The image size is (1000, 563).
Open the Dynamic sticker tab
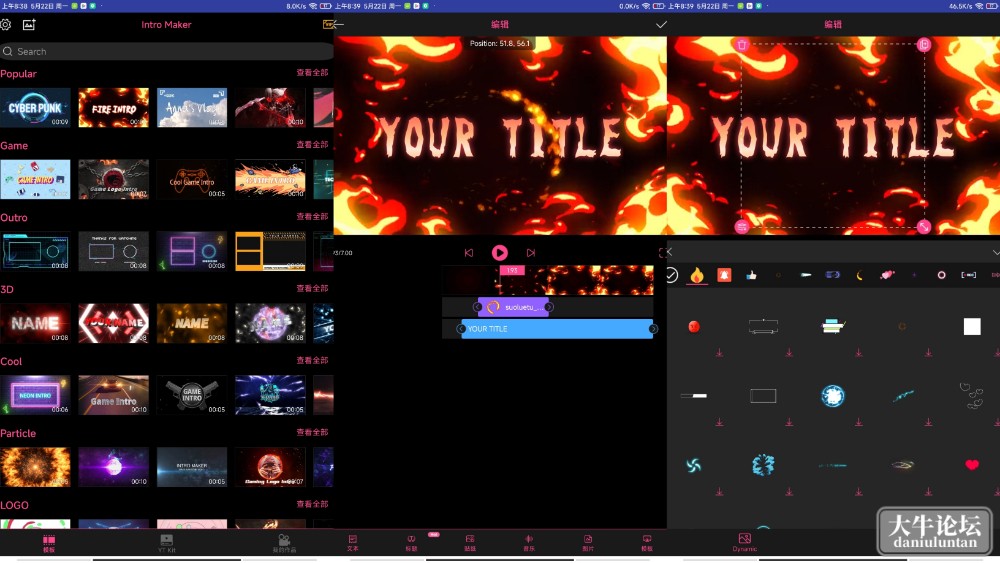pyautogui.click(x=744, y=543)
